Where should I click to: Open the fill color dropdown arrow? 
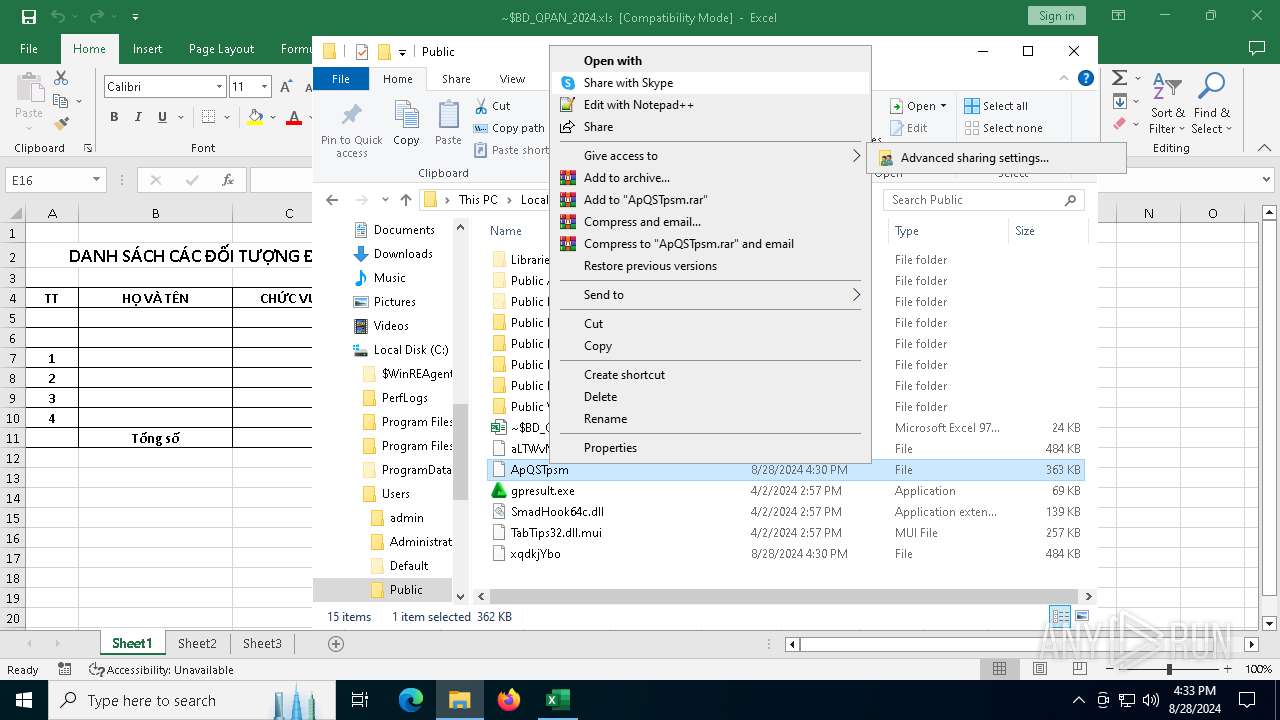pos(274,117)
